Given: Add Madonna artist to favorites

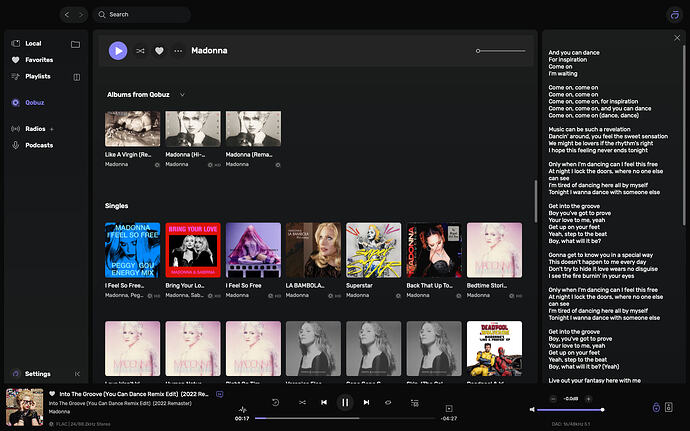Looking at the screenshot, I should 159,51.
